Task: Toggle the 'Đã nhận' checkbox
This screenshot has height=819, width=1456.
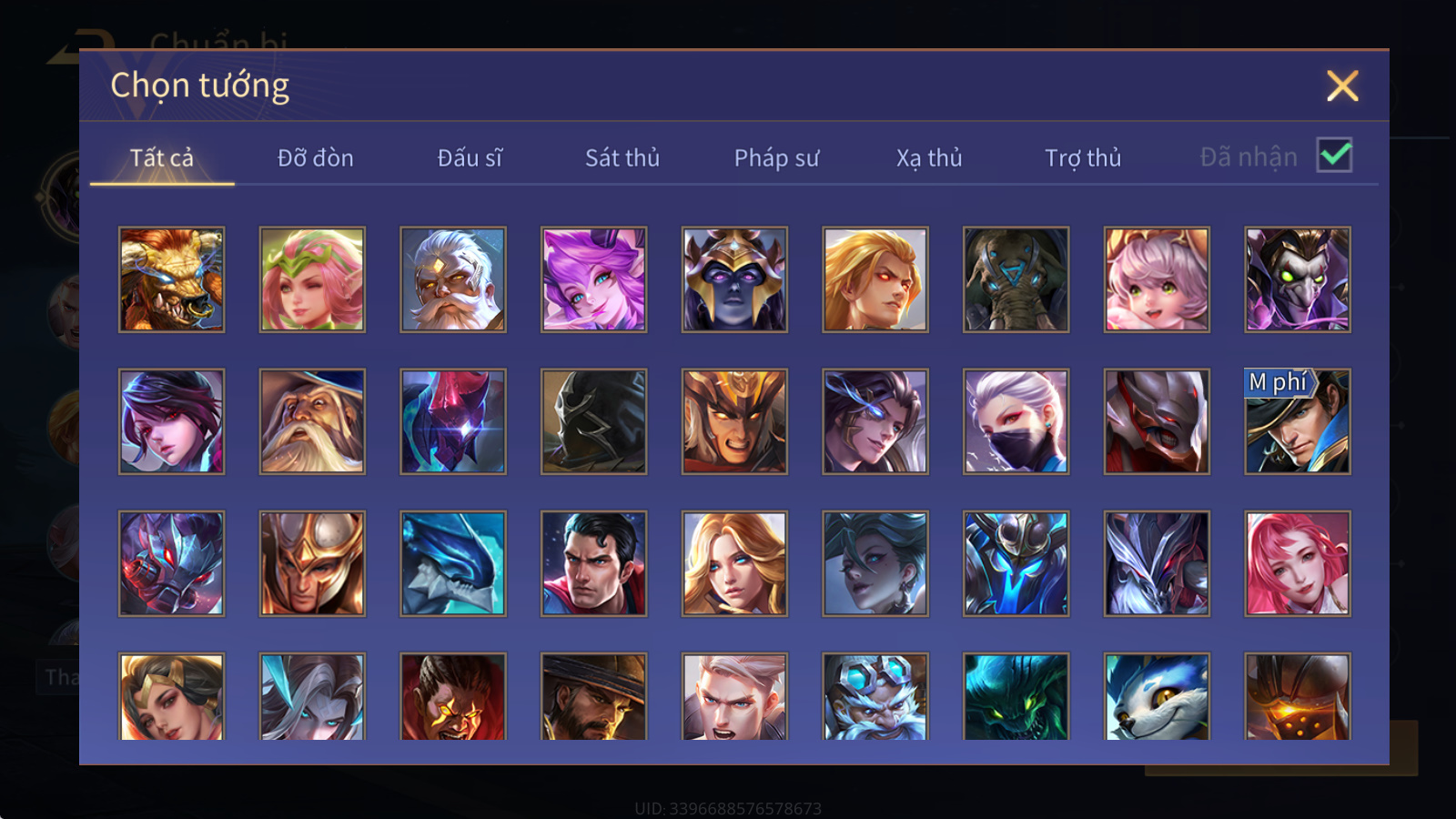Action: pos(1334,155)
